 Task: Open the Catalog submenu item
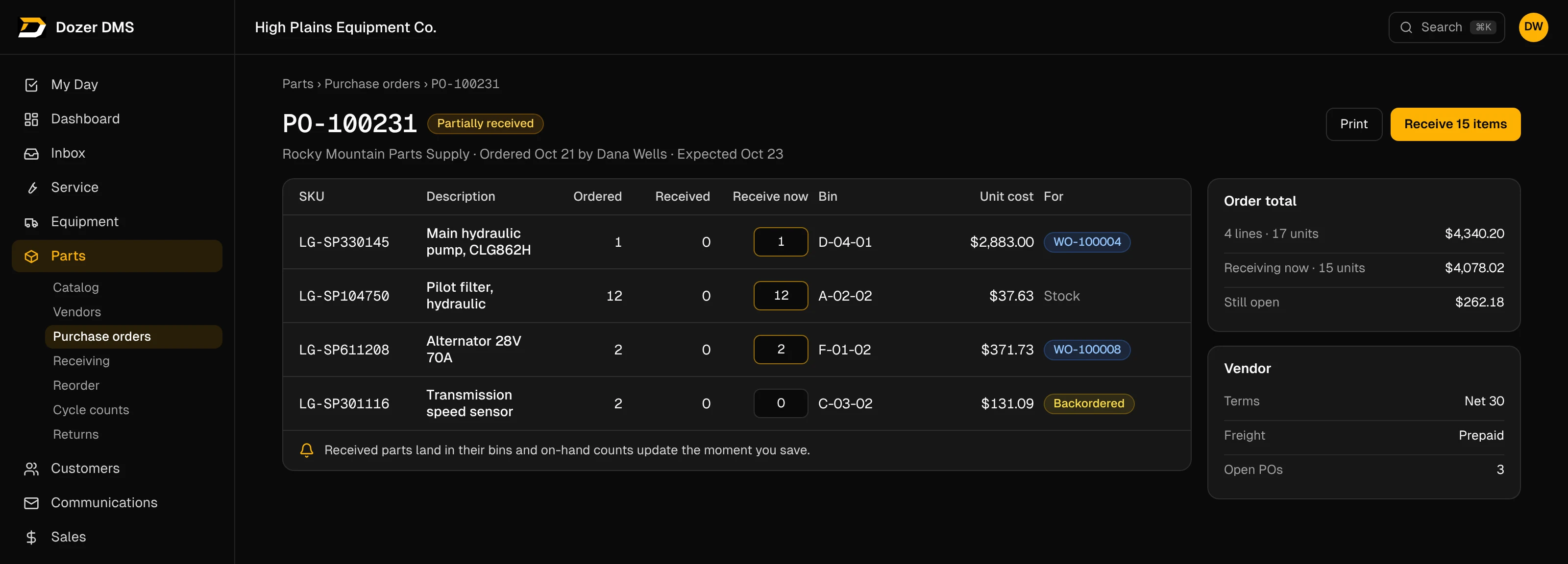[75, 288]
